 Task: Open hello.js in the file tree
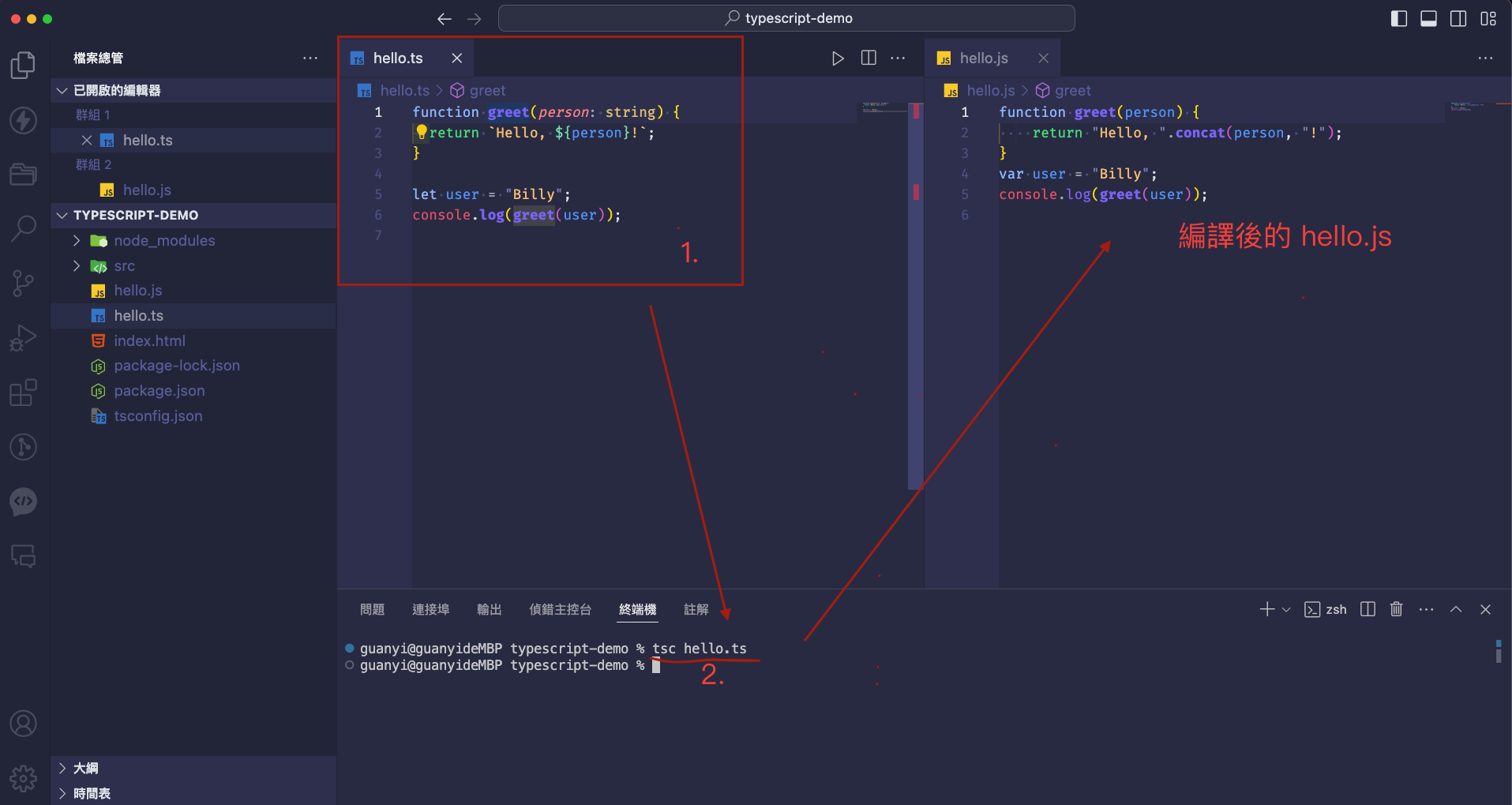(193, 291)
